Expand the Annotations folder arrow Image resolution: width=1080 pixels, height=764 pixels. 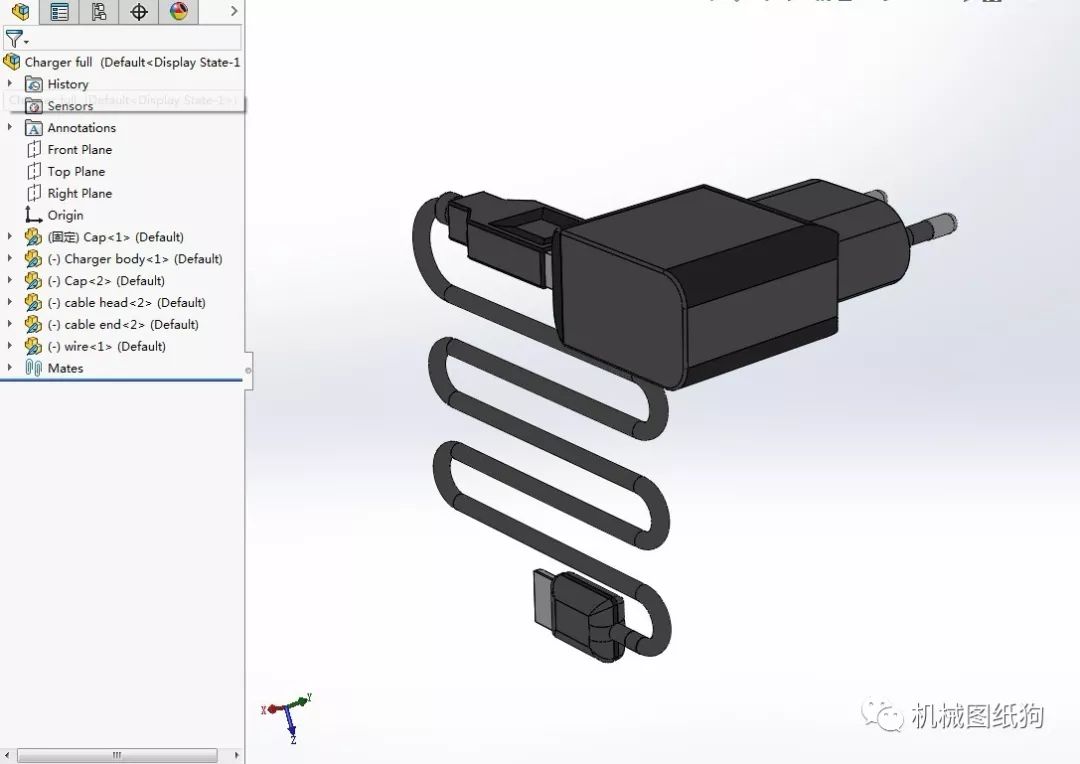point(10,128)
